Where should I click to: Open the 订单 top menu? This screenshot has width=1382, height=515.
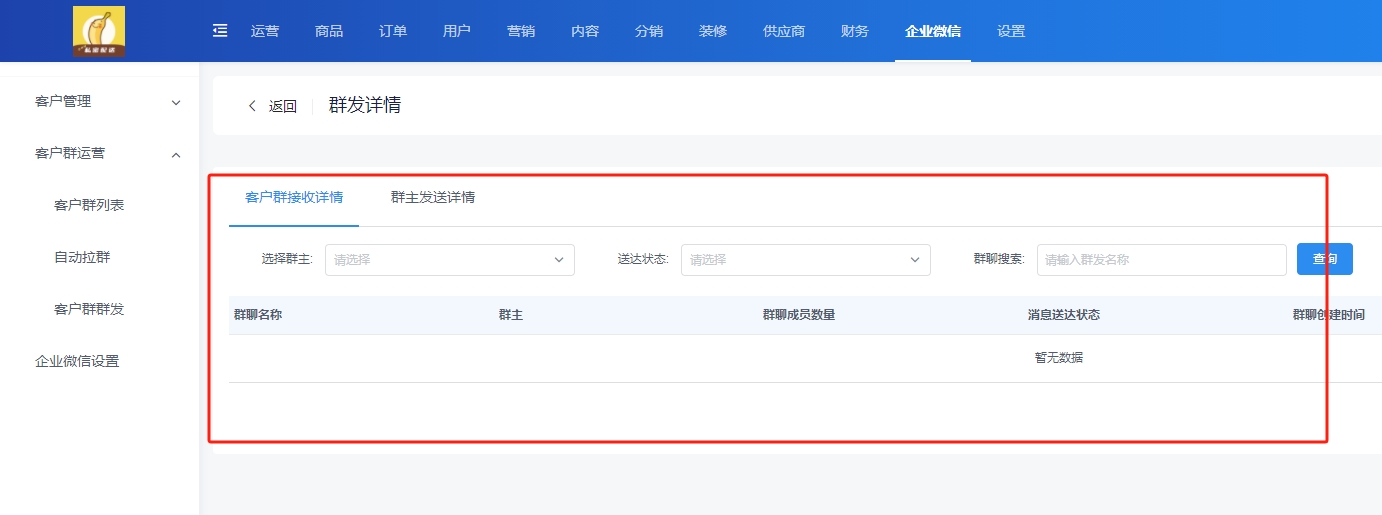pos(393,31)
